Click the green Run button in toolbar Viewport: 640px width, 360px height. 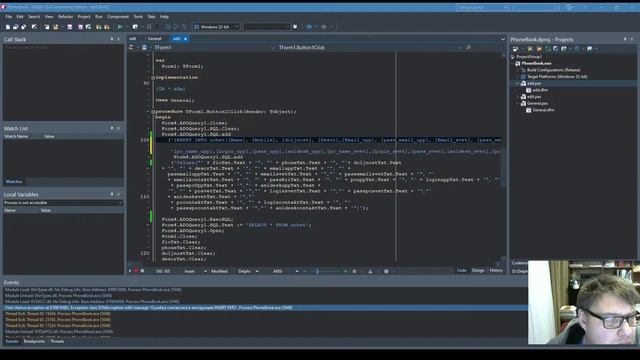coord(120,27)
